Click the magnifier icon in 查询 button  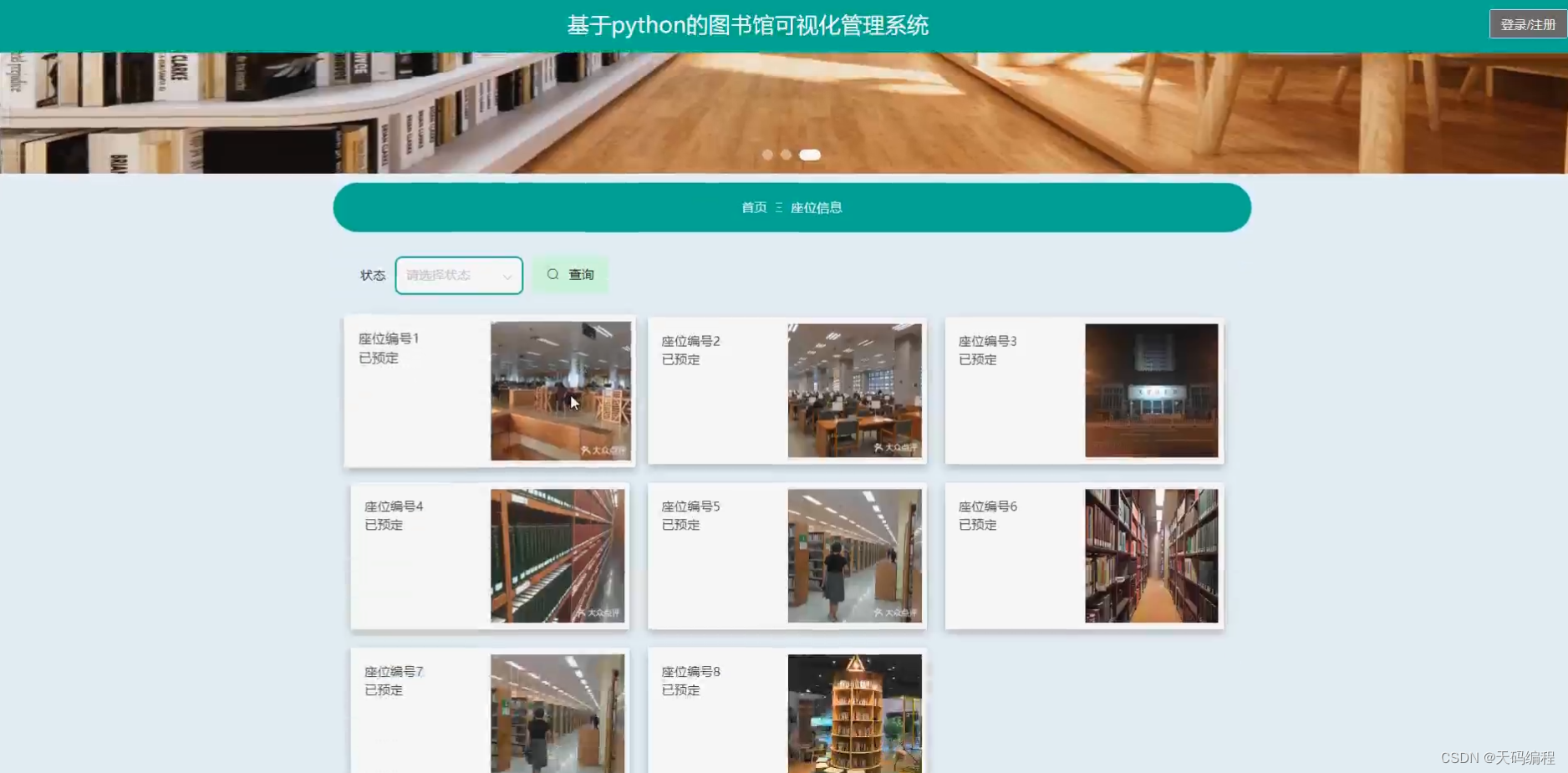(x=552, y=274)
